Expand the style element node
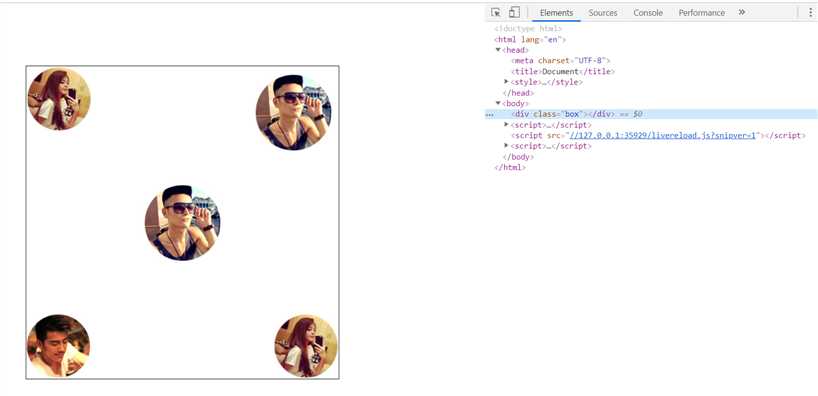The image size is (818, 396). pyautogui.click(x=506, y=81)
